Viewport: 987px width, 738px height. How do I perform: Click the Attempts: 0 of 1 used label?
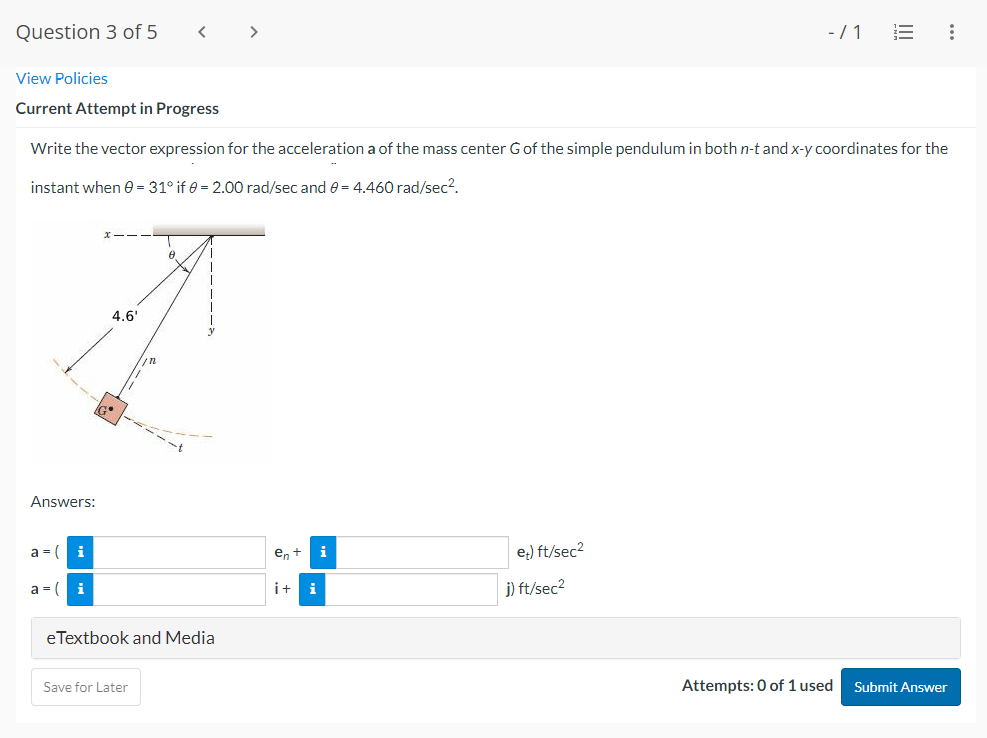pyautogui.click(x=755, y=686)
